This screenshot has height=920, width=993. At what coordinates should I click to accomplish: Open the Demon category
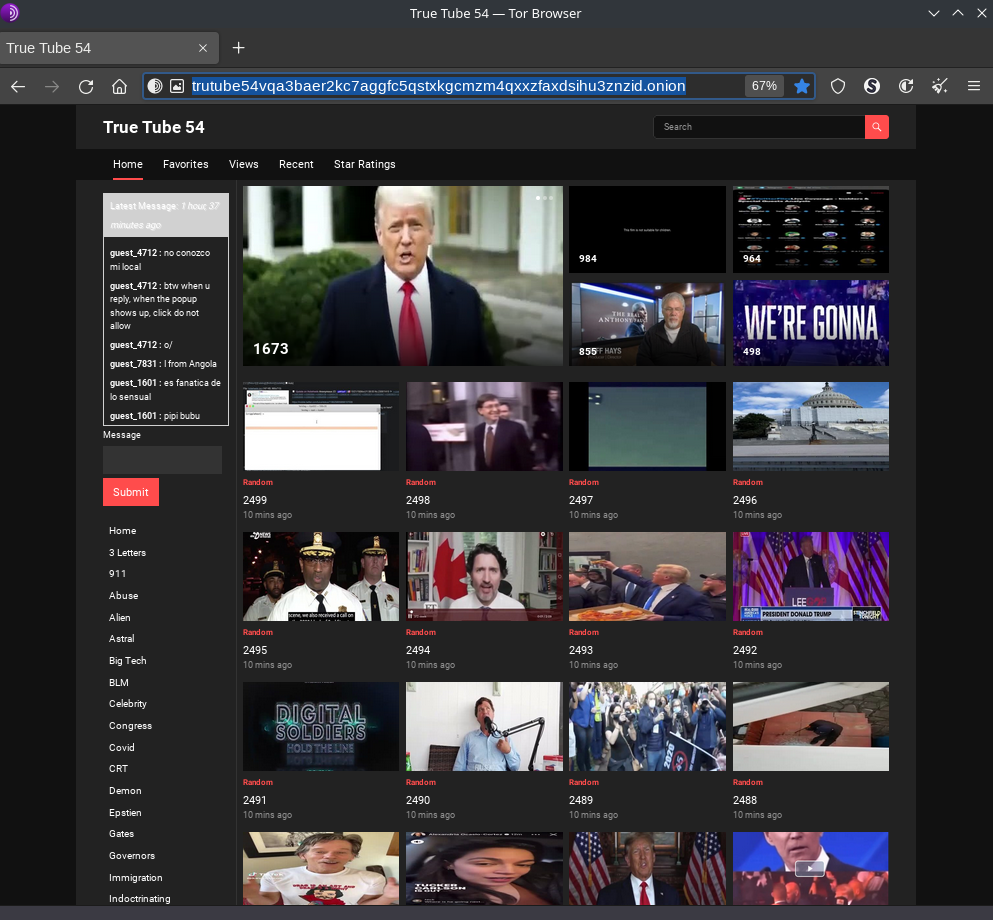125,791
